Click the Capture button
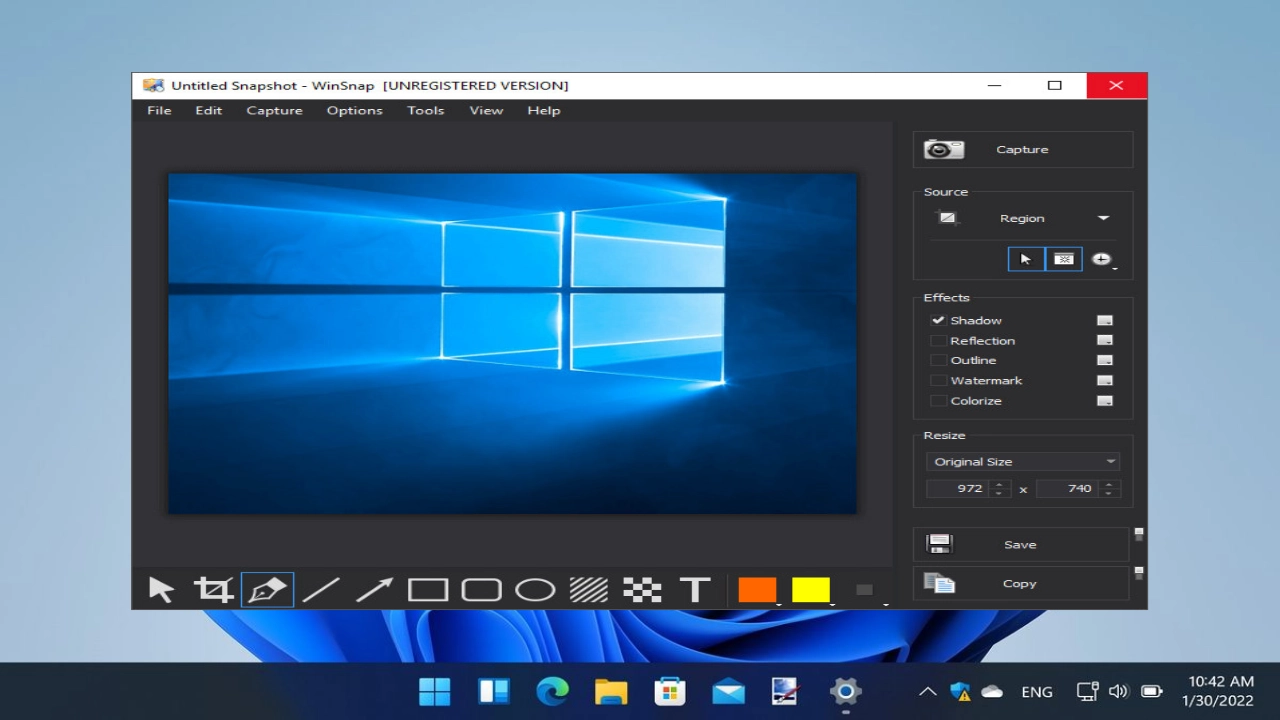The width and height of the screenshot is (1280, 720). pyautogui.click(x=1023, y=149)
